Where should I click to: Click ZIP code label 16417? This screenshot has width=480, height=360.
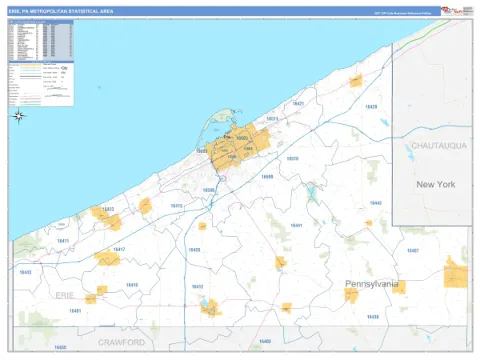pos(119,249)
